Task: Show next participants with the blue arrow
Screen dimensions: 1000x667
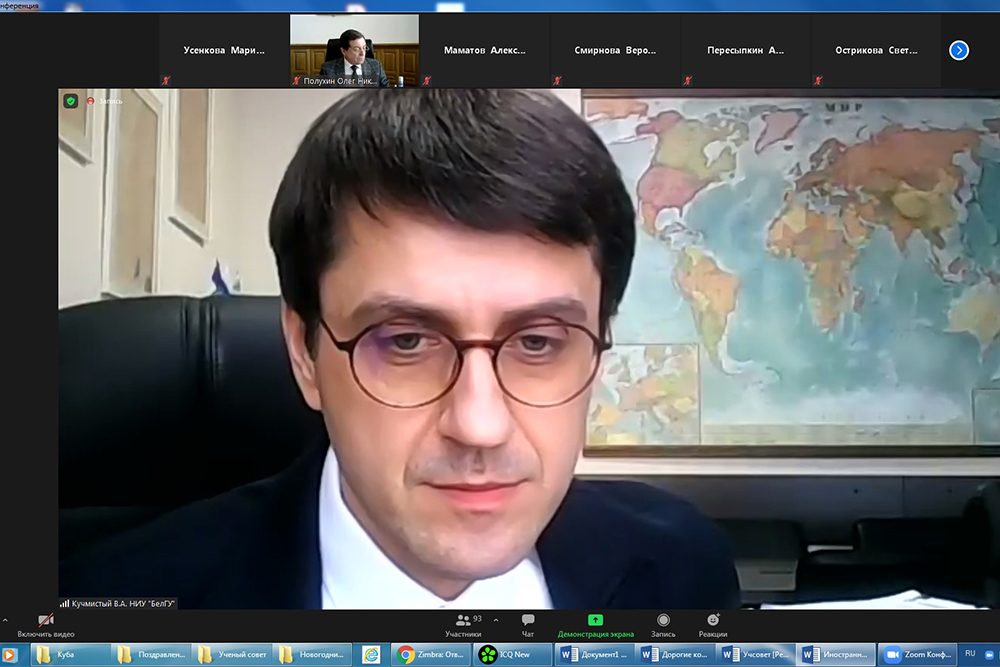Action: 958,50
